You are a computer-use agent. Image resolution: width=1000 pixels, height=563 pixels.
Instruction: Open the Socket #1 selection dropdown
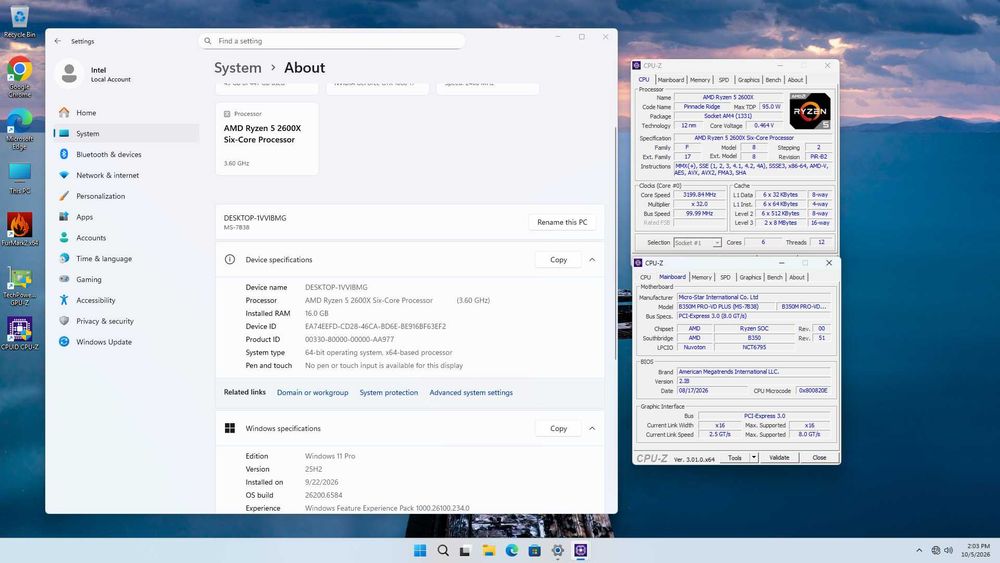(697, 243)
